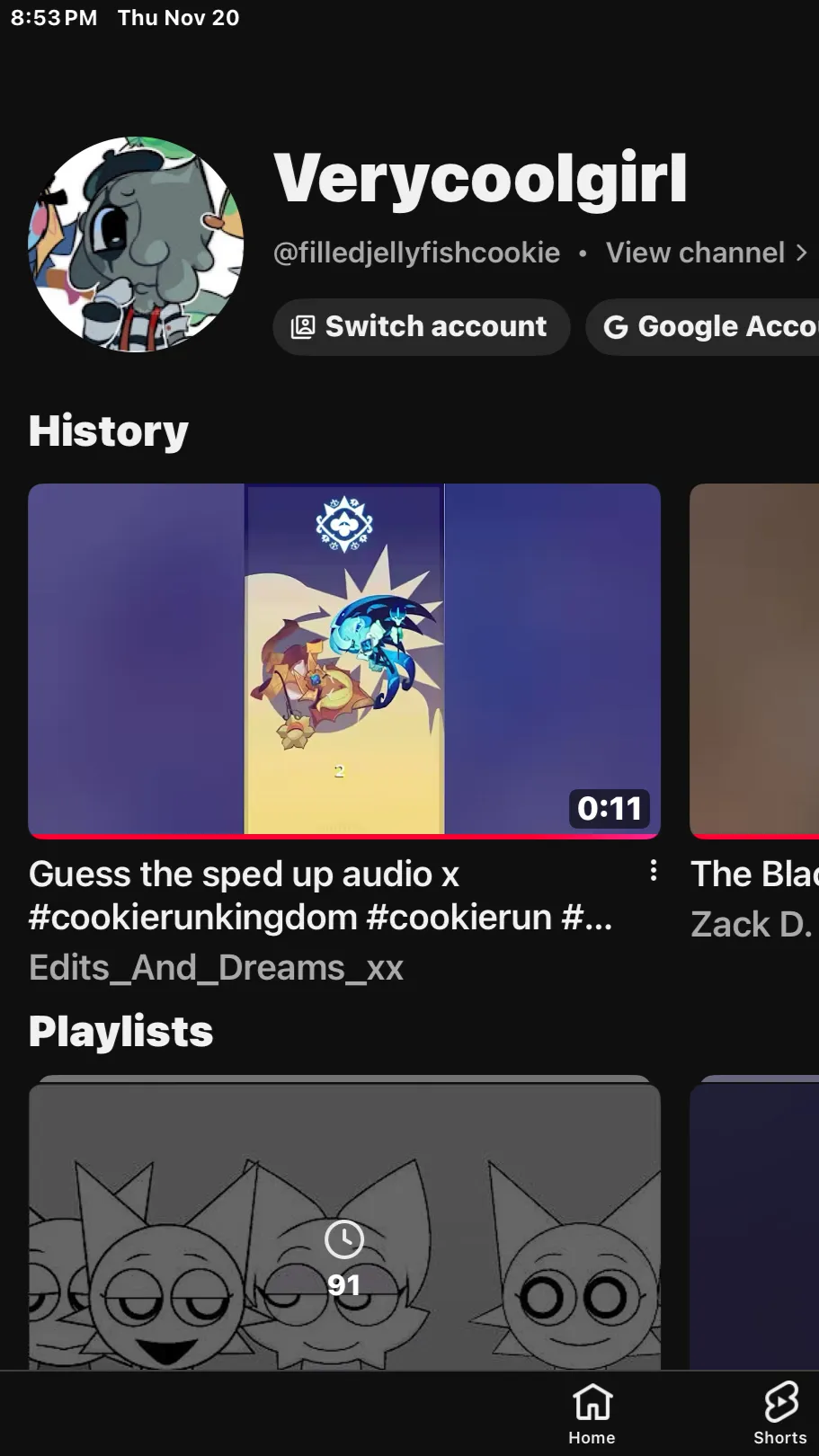Screen dimensions: 819x1456
Task: Click the Google Account button
Action: tap(703, 327)
